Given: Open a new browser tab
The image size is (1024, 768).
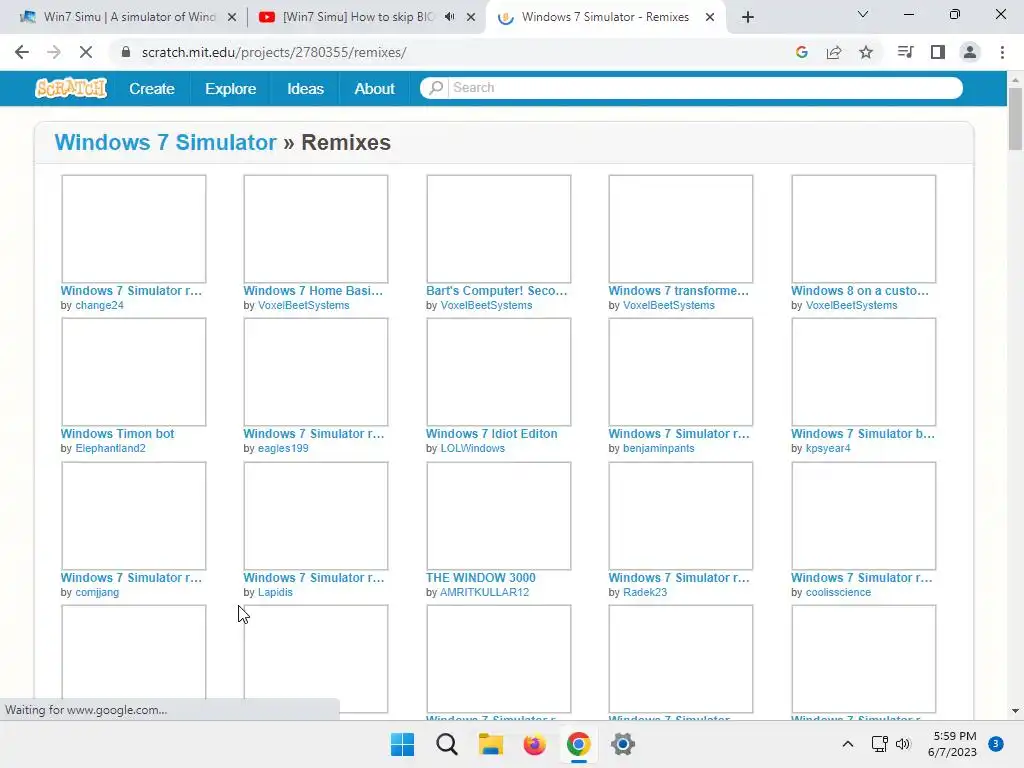Looking at the screenshot, I should [748, 17].
